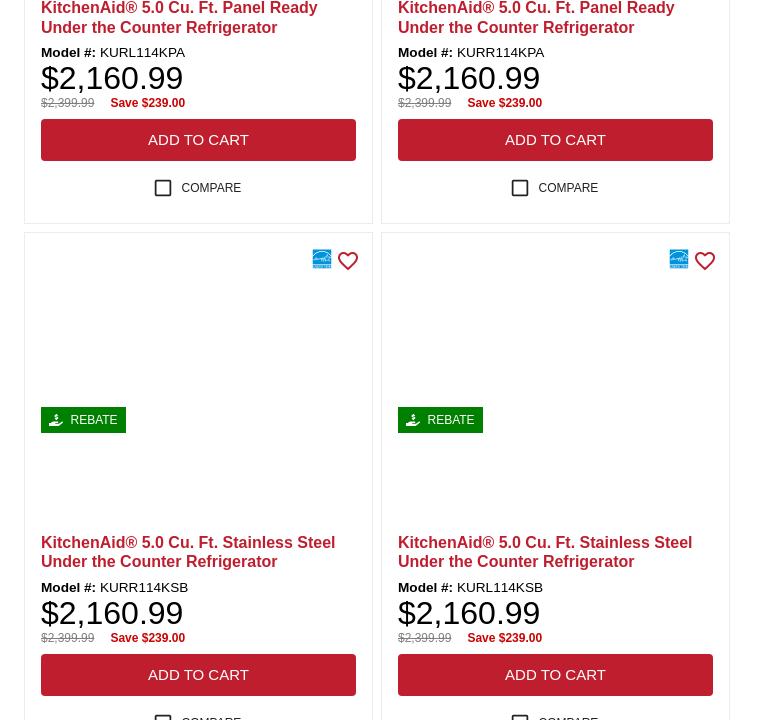
Task: Click rebate hand icon on KURR114KSB card
Action: click(x=56, y=420)
